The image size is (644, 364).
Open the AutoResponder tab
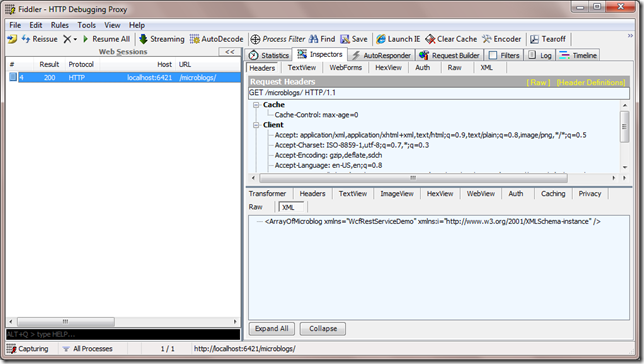point(381,55)
